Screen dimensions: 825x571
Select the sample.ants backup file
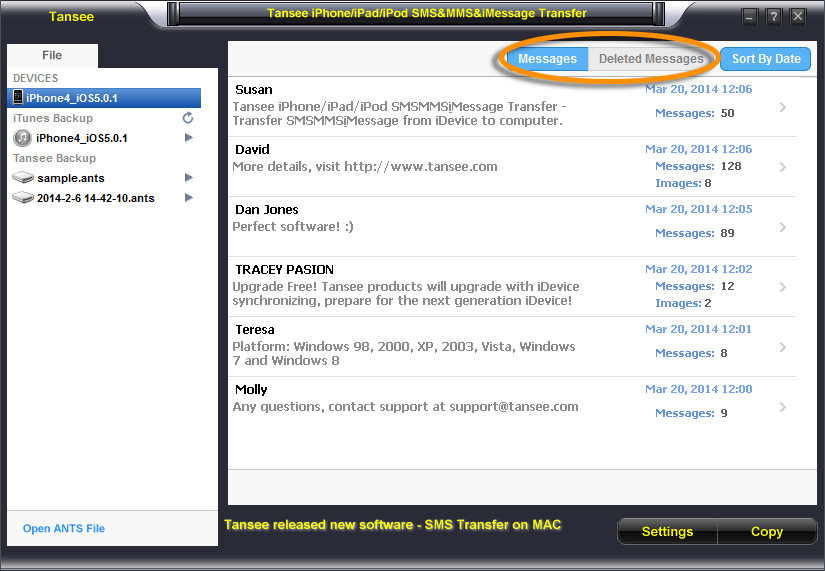coord(71,178)
